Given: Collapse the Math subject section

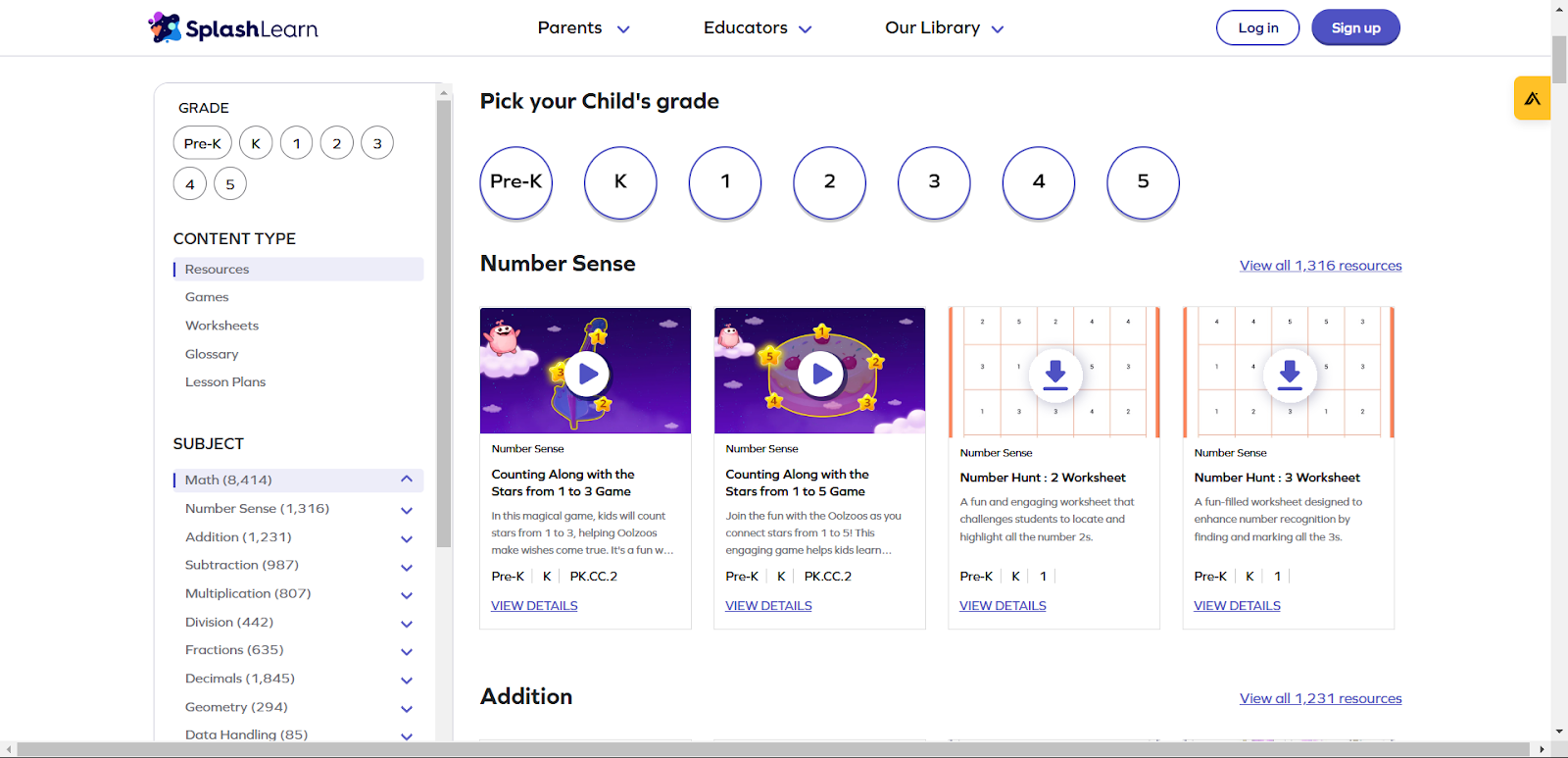Looking at the screenshot, I should pyautogui.click(x=406, y=480).
